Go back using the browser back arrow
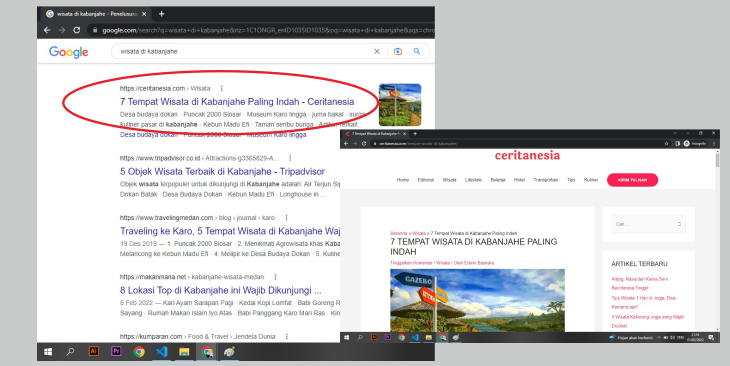 47,30
